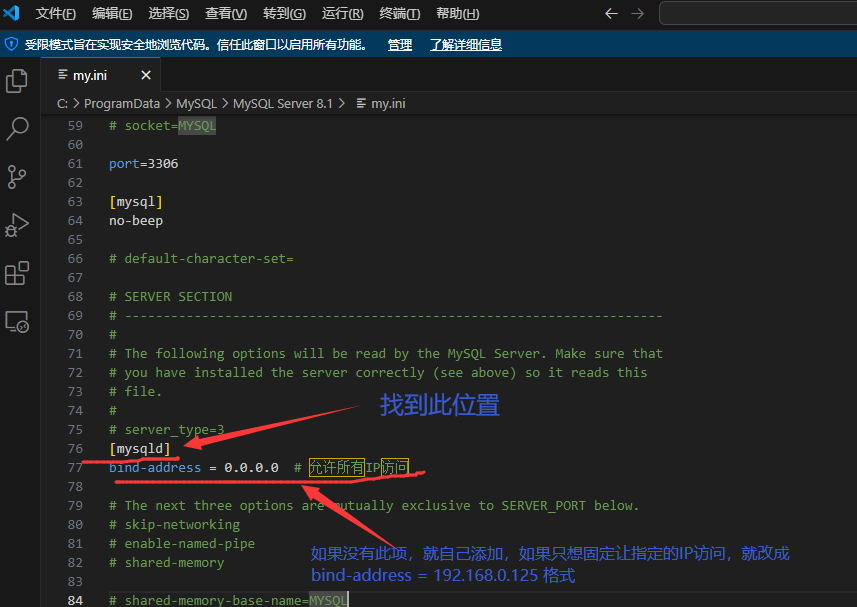Viewport: 857px width, 607px height.
Task: Open the Explorer view in activity bar
Action: click(16, 81)
